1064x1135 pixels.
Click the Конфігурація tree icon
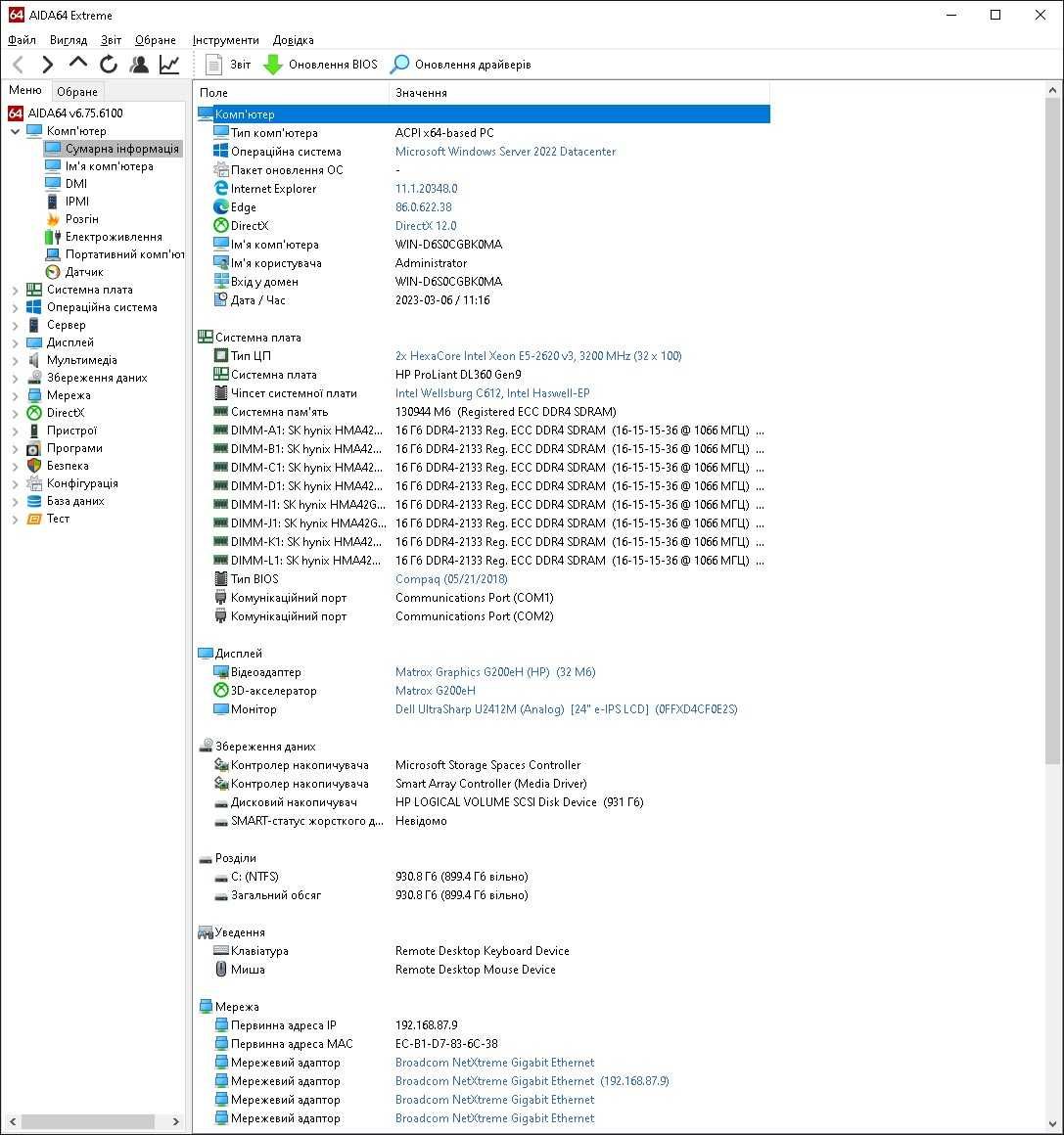point(34,483)
